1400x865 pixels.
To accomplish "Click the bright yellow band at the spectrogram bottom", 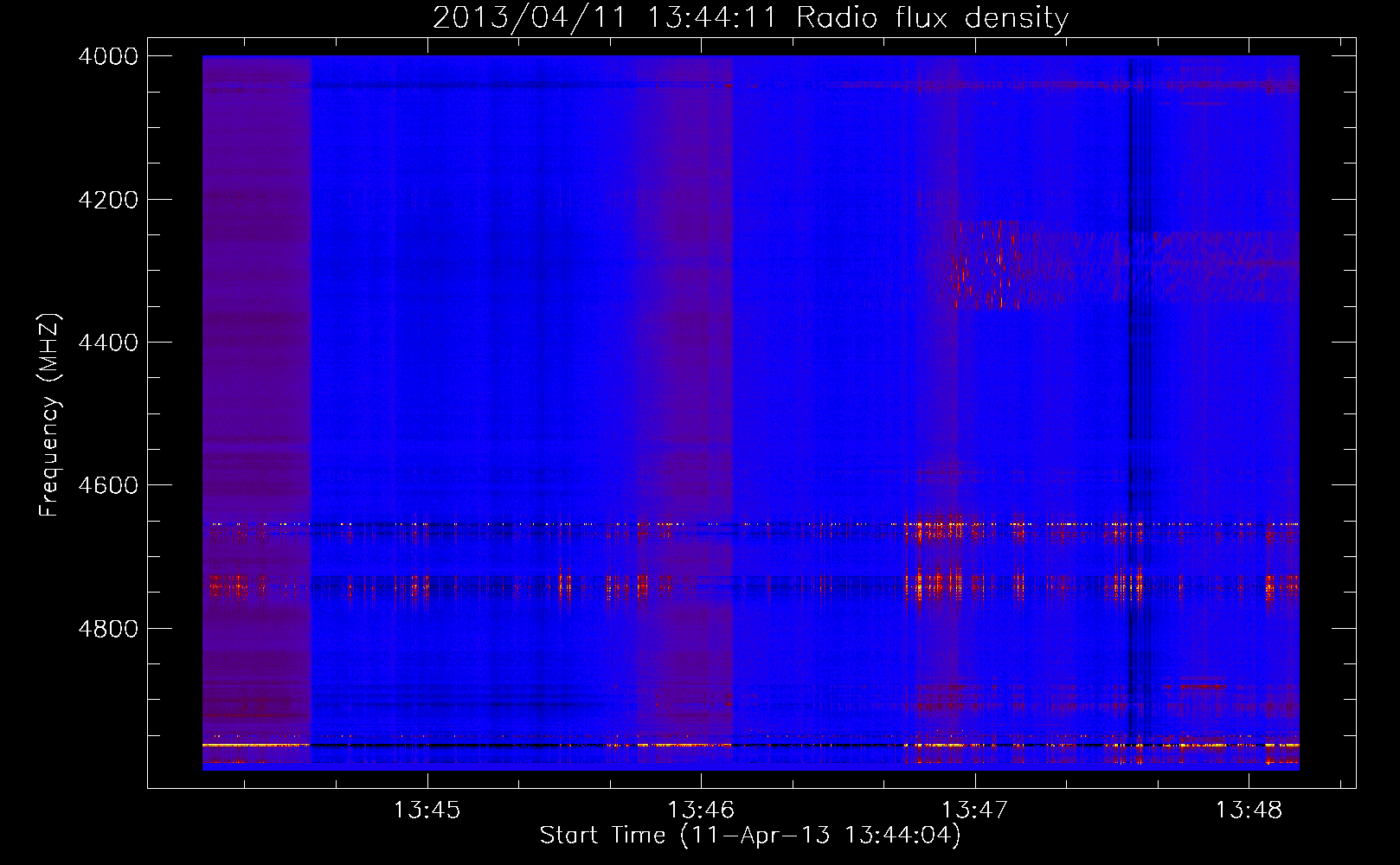I will [751, 745].
